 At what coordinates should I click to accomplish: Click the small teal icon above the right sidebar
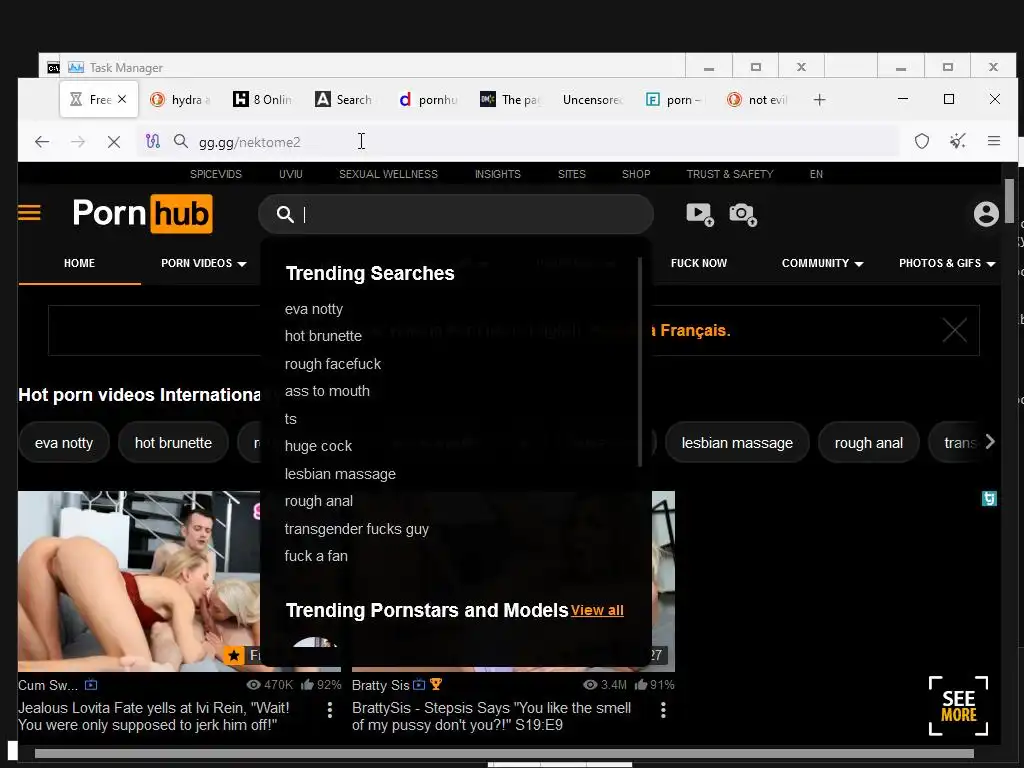tap(989, 499)
